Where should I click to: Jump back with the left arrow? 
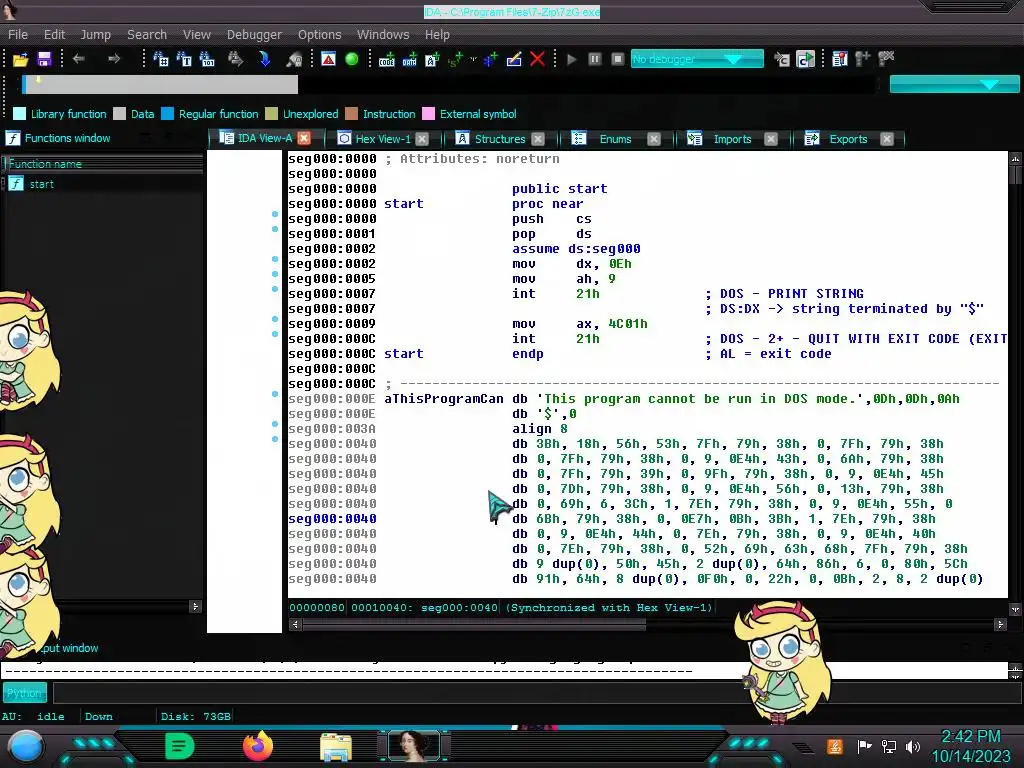(x=79, y=59)
